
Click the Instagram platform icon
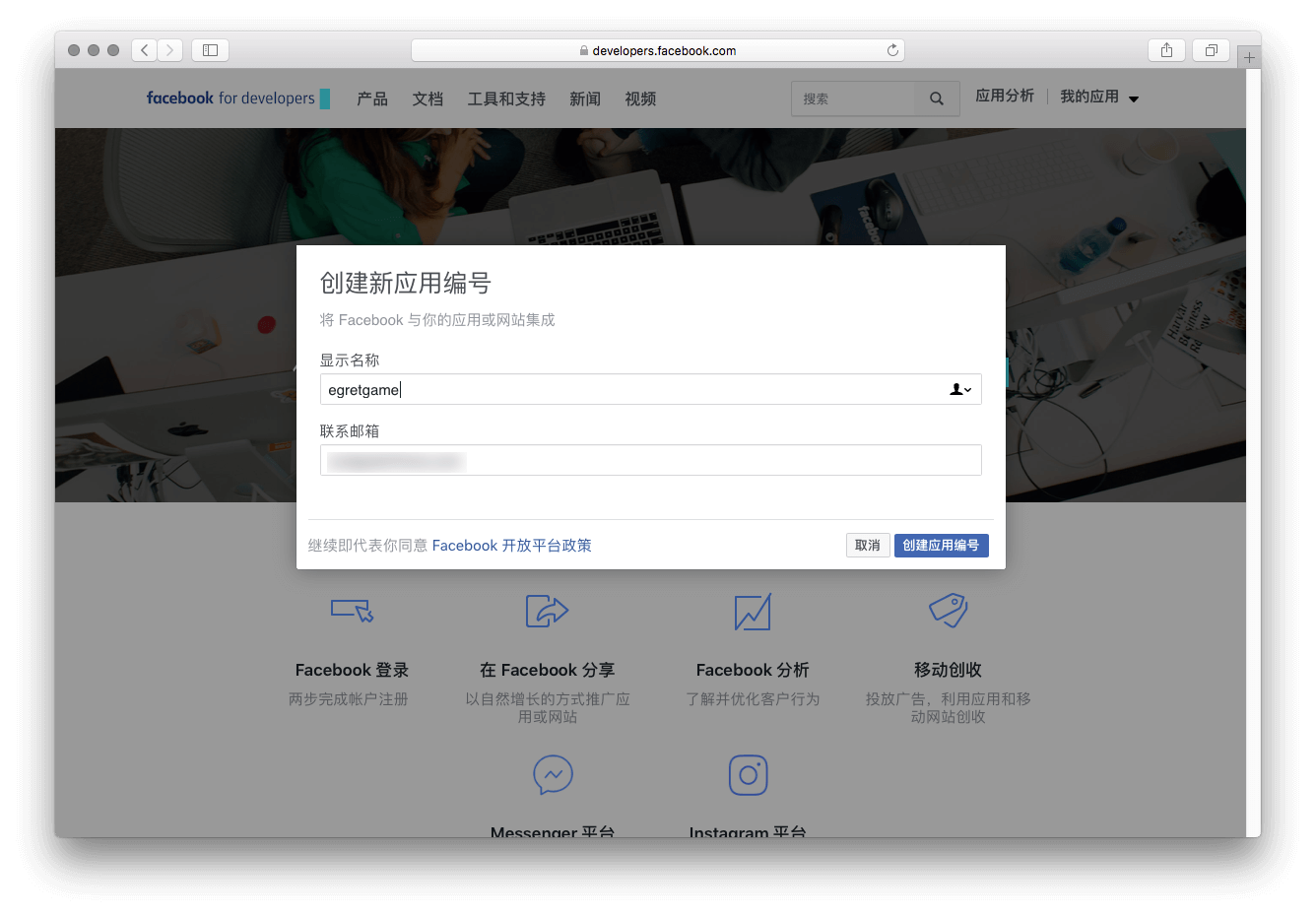click(x=748, y=775)
